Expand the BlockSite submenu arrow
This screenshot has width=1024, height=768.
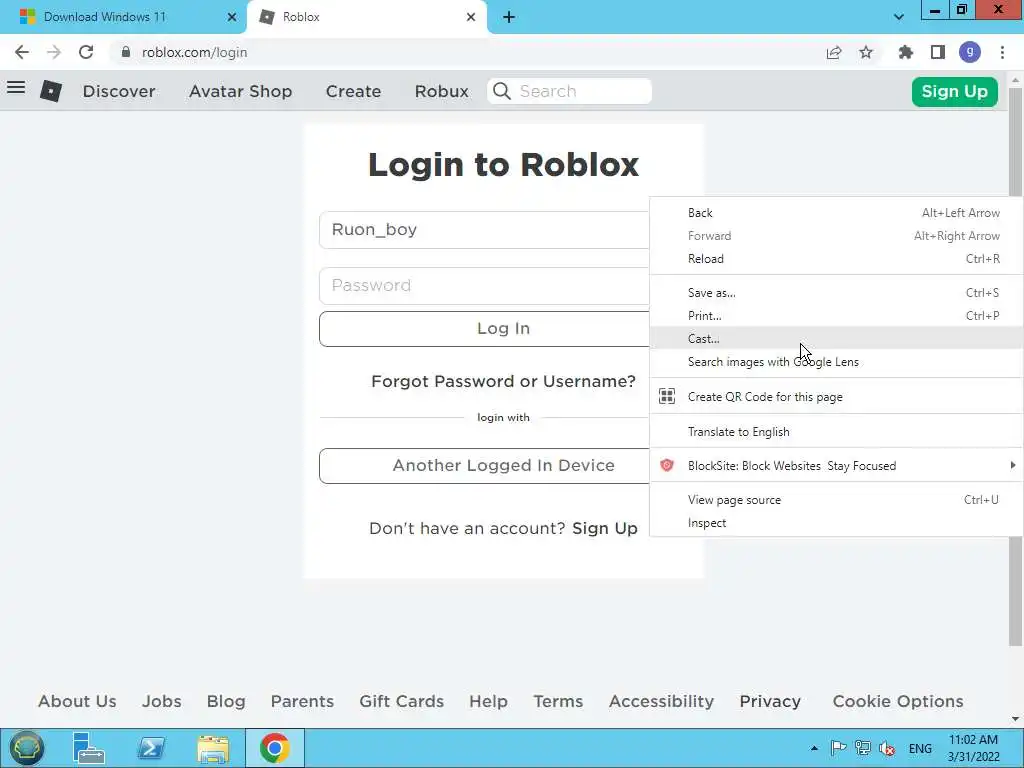[1012, 465]
